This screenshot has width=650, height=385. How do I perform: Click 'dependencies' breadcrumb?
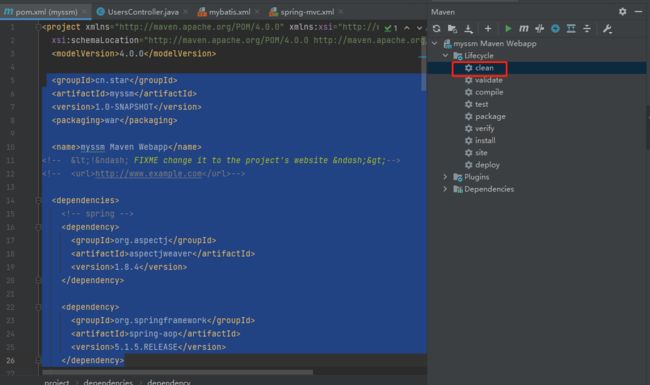(x=108, y=382)
